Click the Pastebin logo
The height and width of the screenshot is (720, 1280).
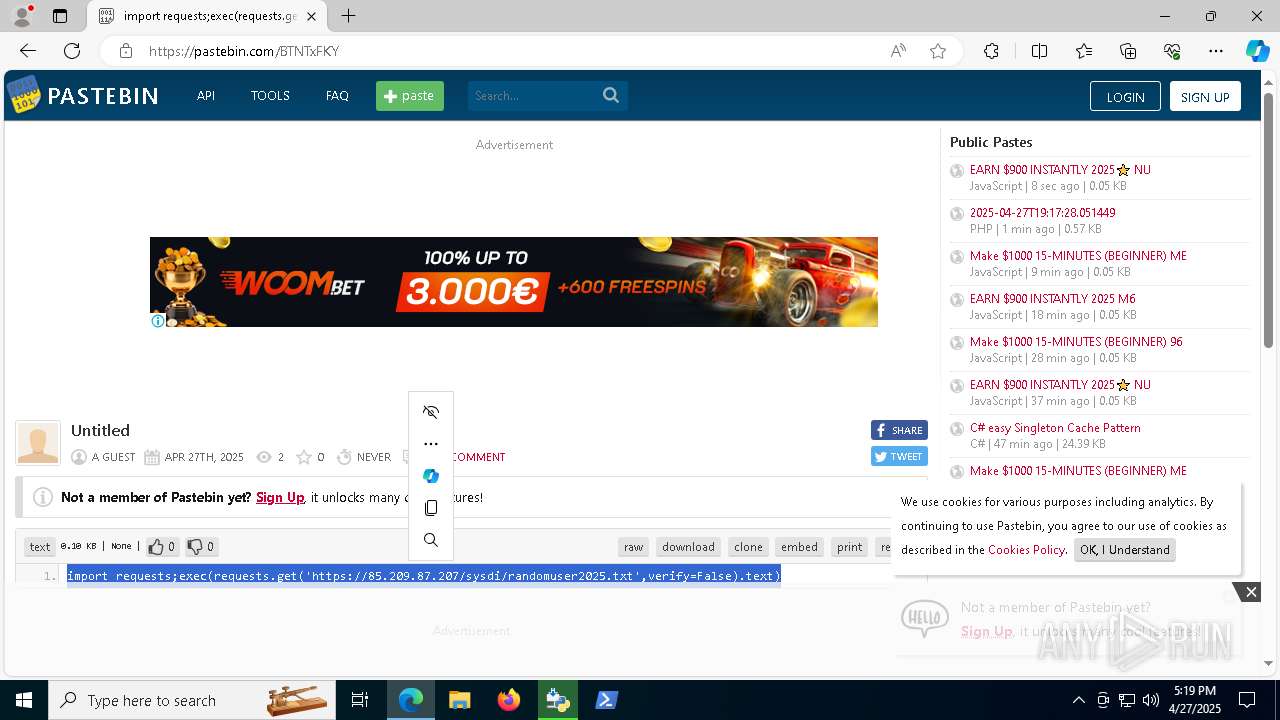[x=83, y=95]
